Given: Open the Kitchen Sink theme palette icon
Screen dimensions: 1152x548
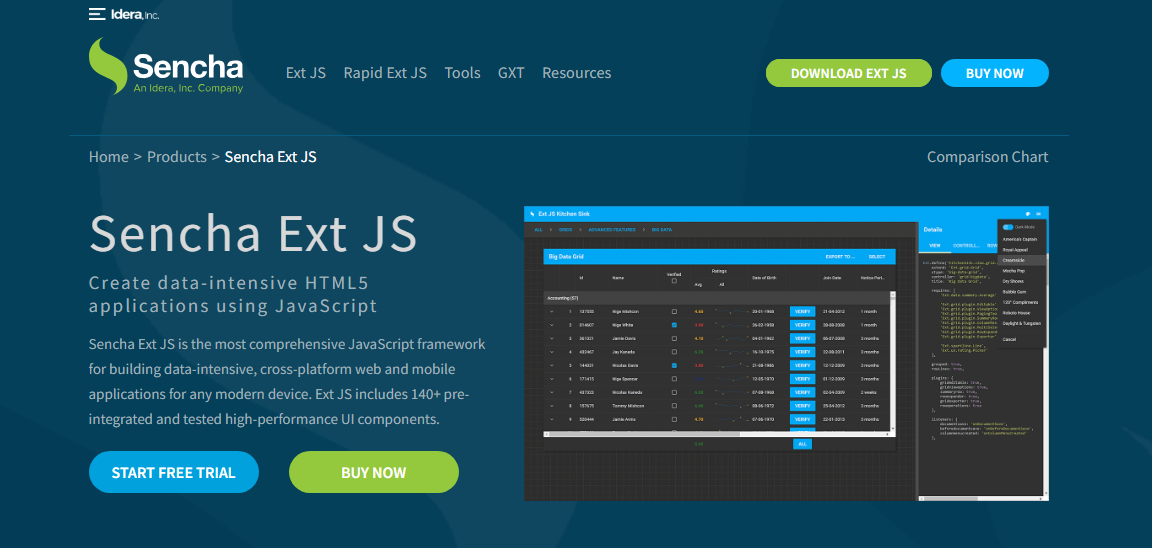Looking at the screenshot, I should pos(1028,214).
